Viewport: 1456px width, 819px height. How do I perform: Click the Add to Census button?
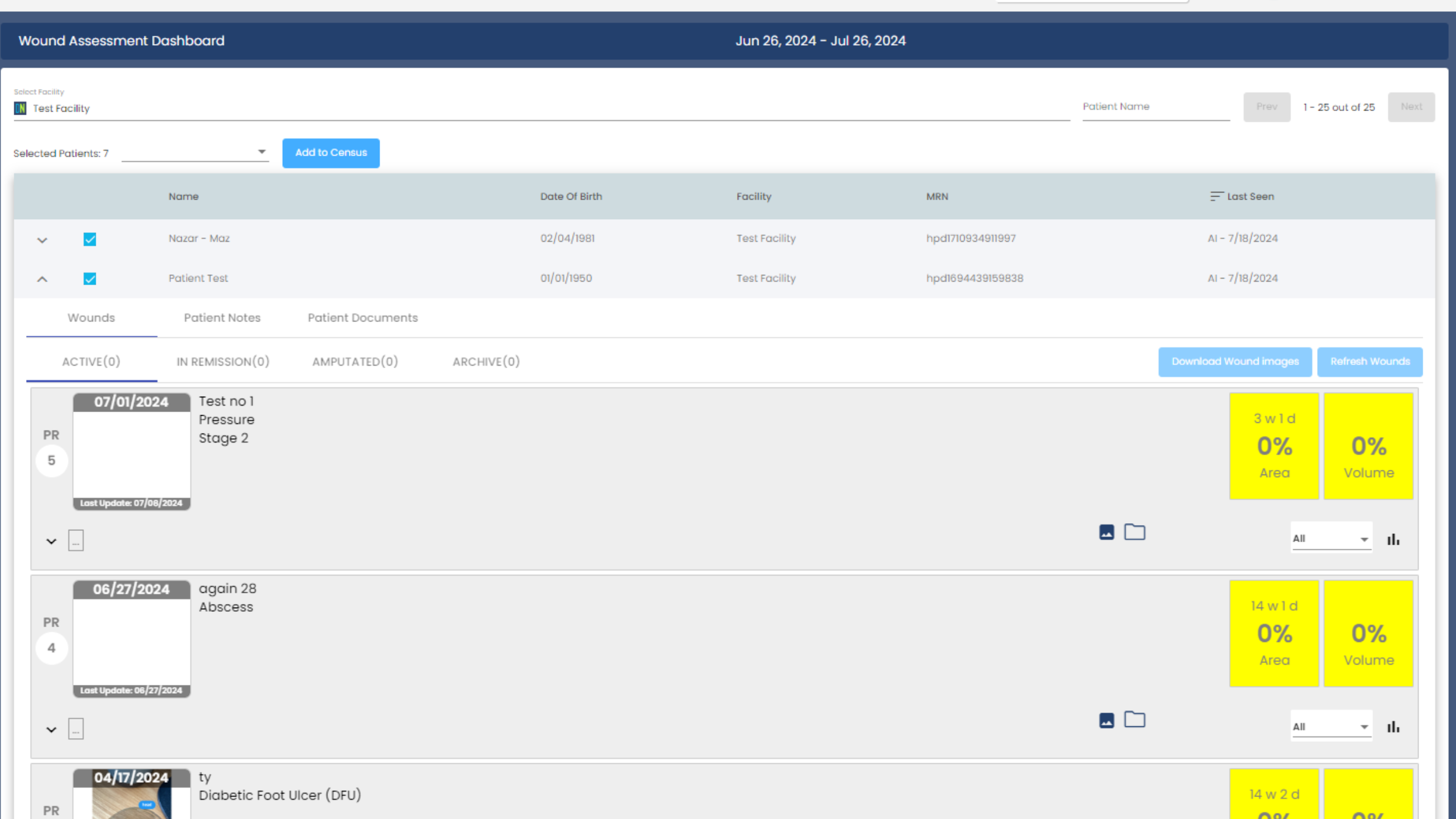[x=331, y=153]
